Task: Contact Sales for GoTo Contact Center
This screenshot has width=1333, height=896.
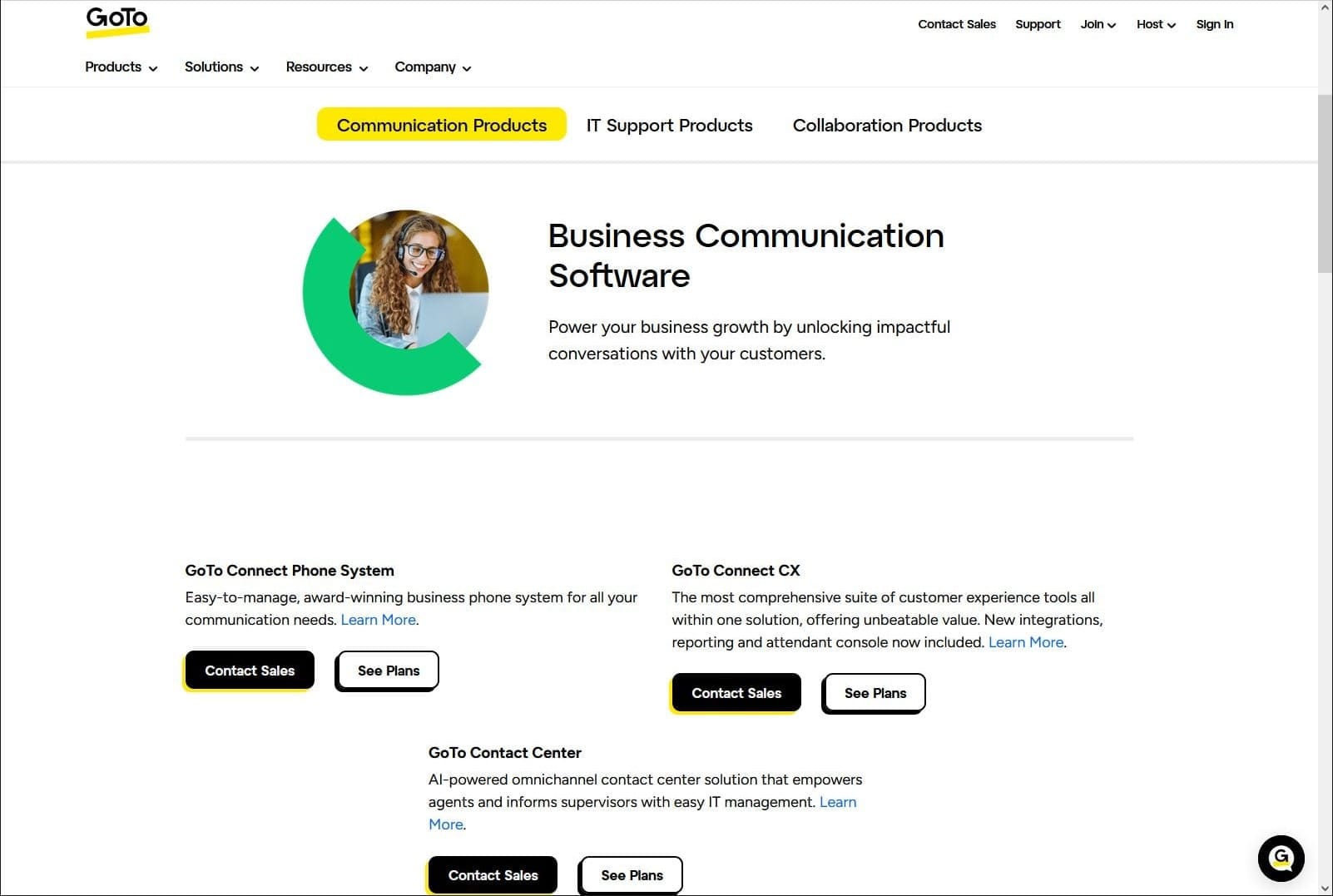Action: pyautogui.click(x=493, y=875)
